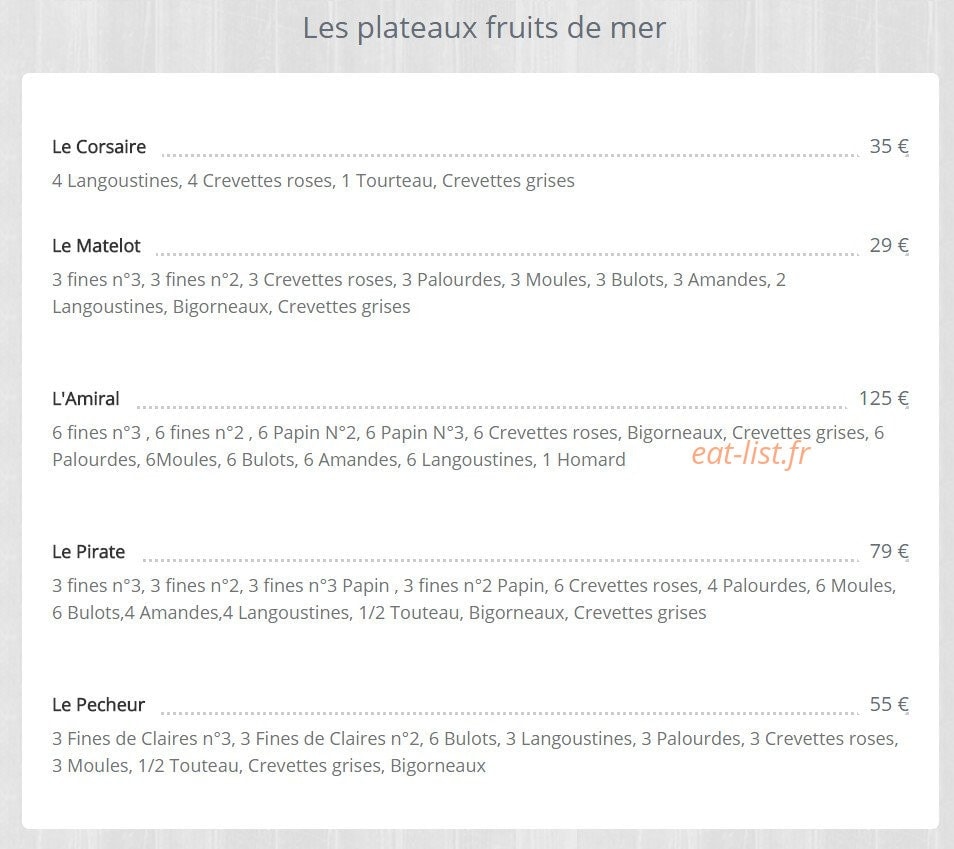Click the 29 € price for Le Matelot
This screenshot has width=954, height=849.
889,245
